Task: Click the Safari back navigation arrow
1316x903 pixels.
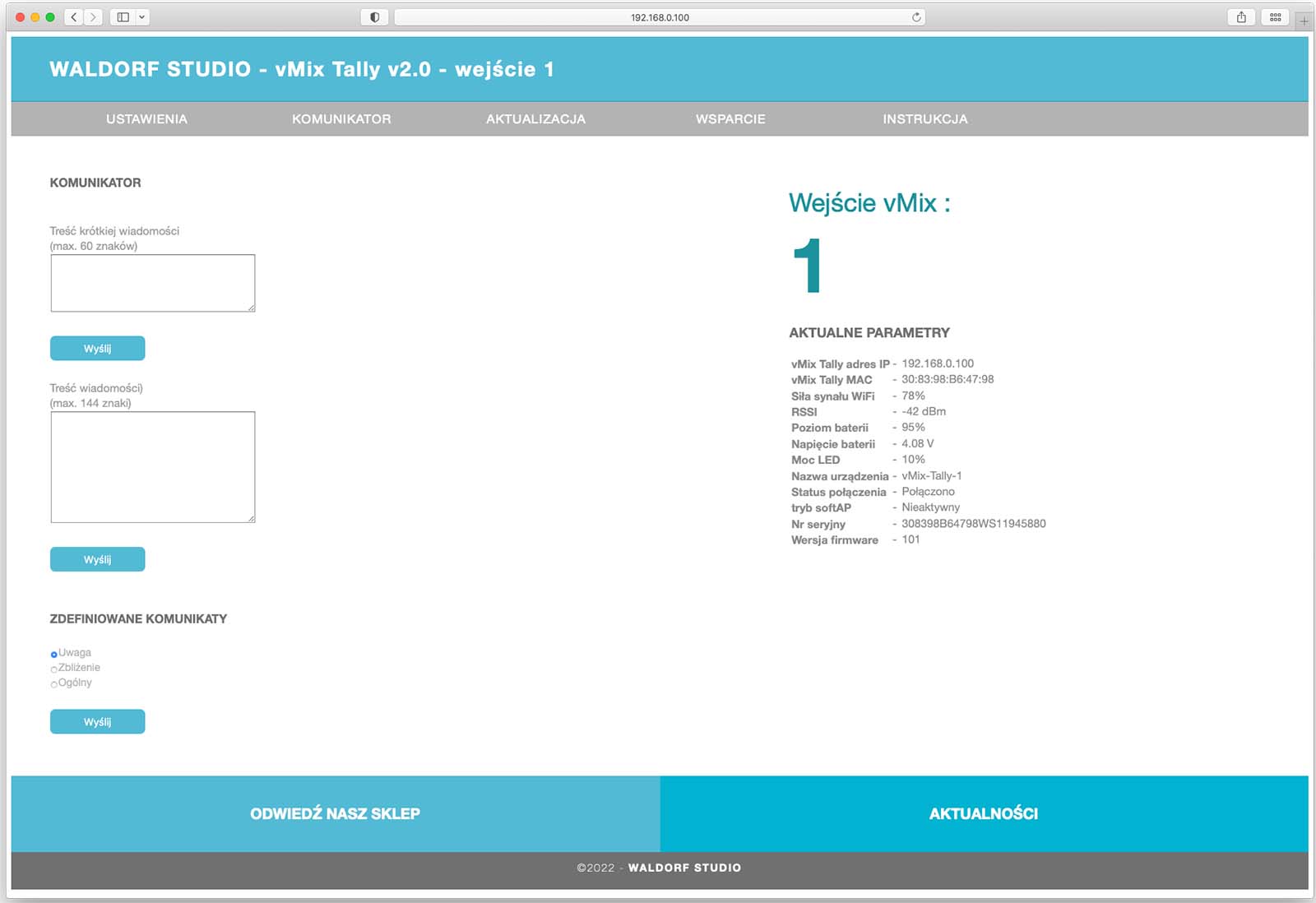Action: click(x=74, y=17)
